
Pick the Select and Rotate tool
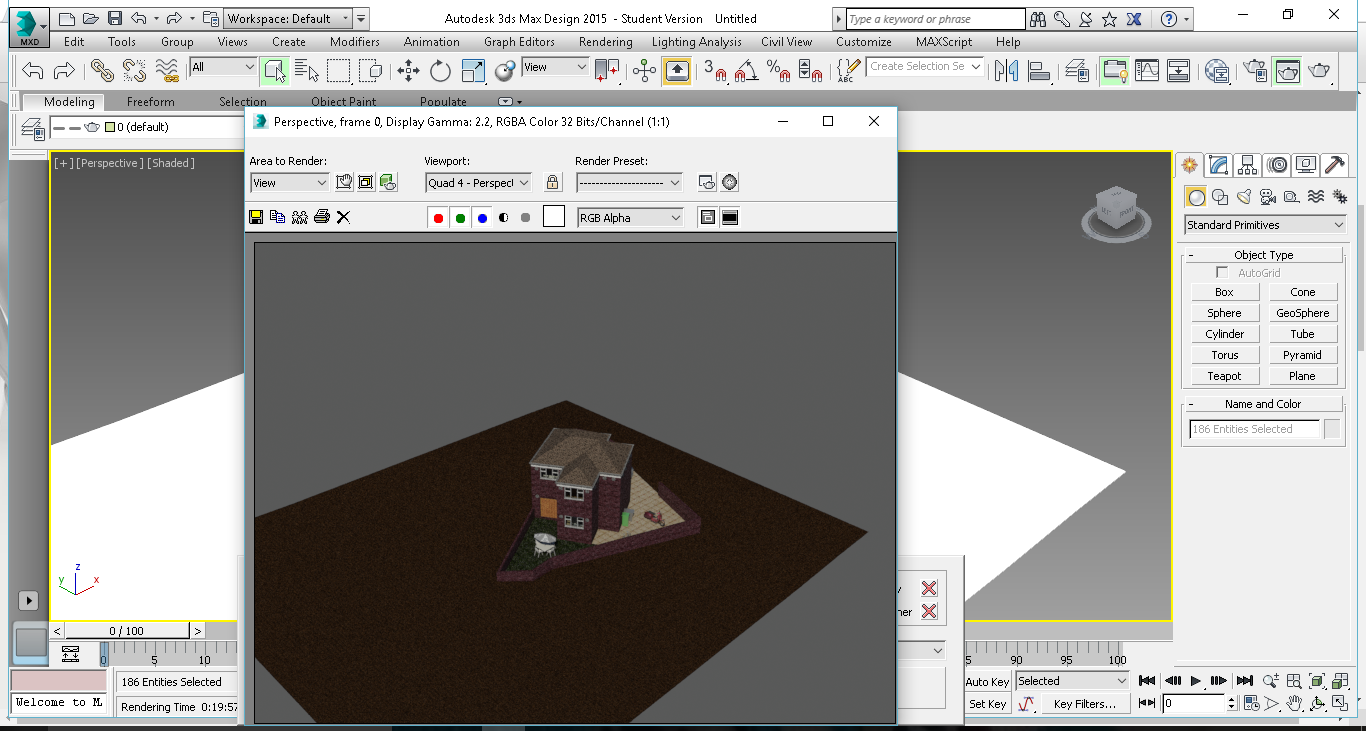click(441, 70)
